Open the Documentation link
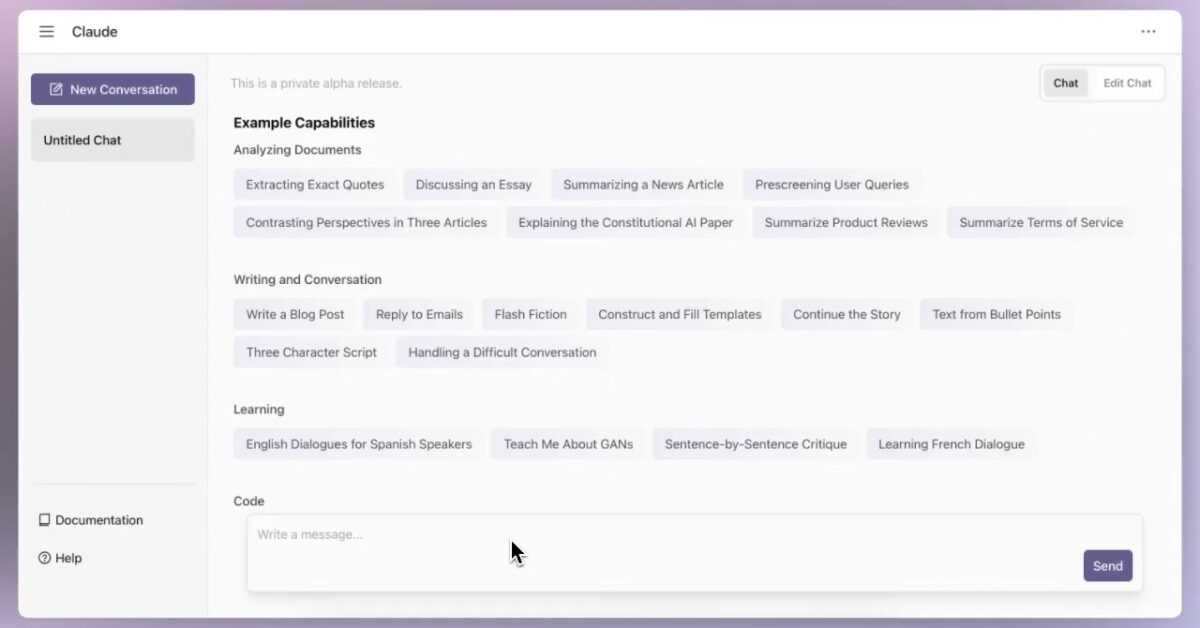Image resolution: width=1200 pixels, height=628 pixels. pyautogui.click(x=91, y=520)
